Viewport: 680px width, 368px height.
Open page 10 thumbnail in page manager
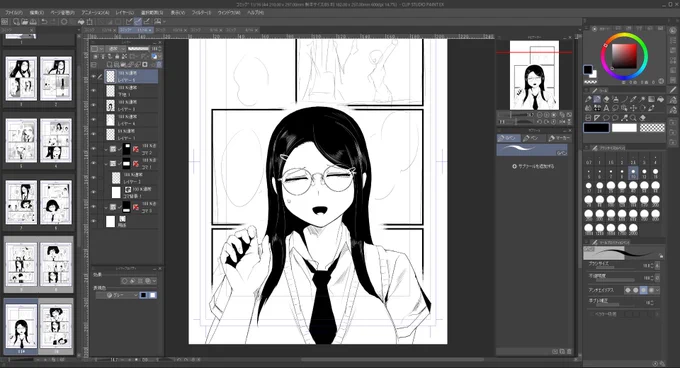(56, 325)
